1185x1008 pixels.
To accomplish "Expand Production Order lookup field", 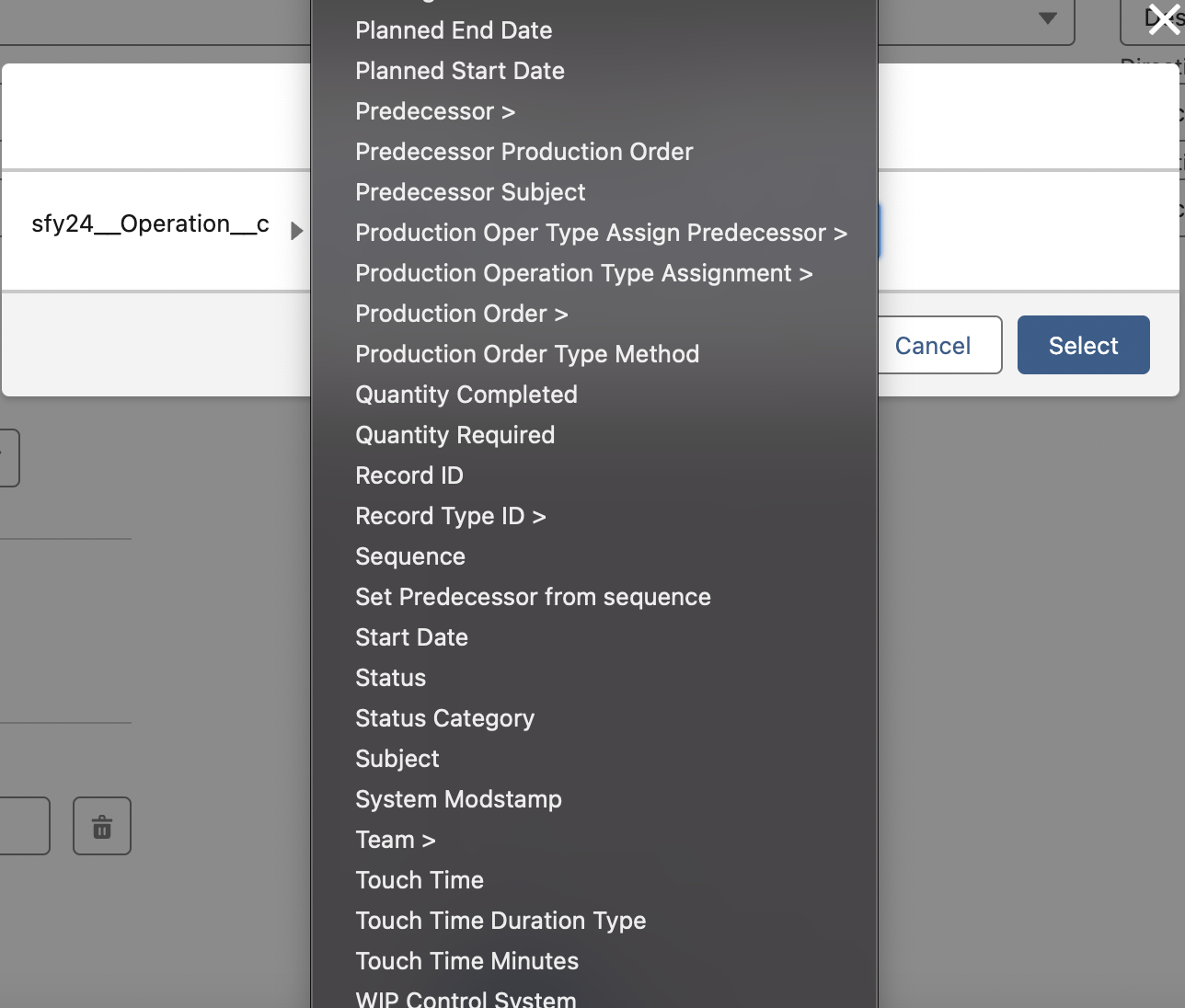I will (x=461, y=314).
